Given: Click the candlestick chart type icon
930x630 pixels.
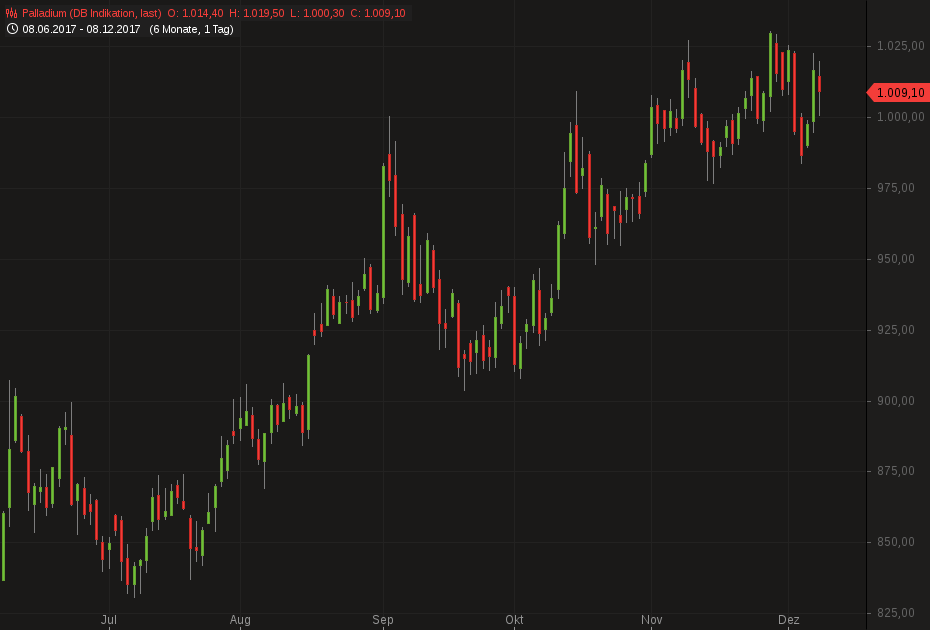Looking at the screenshot, I should pos(12,13).
